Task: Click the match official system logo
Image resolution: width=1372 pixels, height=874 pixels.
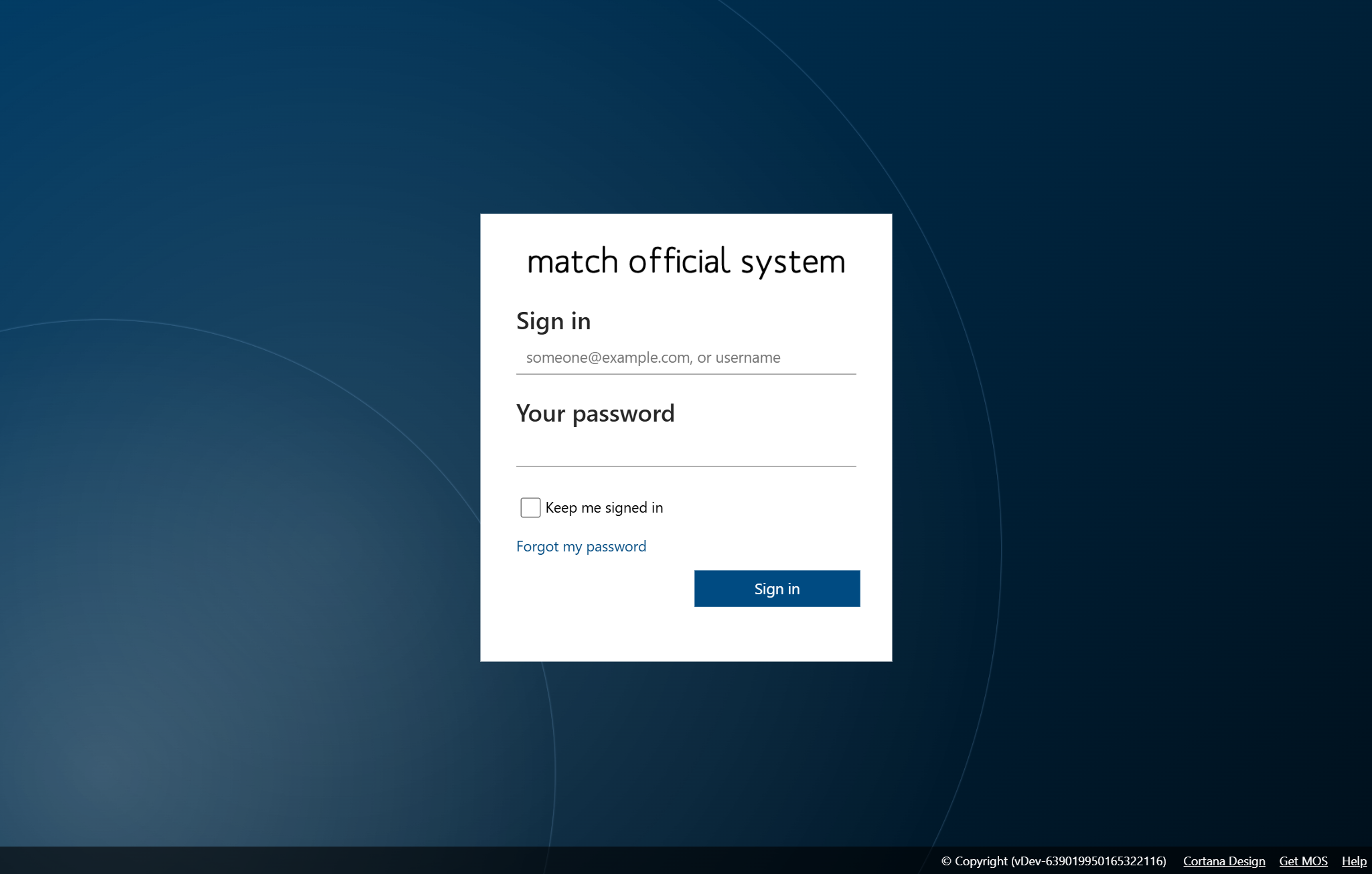Action: [x=685, y=262]
